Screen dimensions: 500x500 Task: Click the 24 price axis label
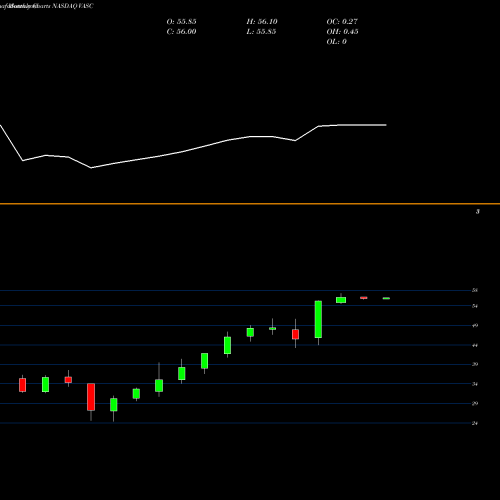tap(475, 423)
